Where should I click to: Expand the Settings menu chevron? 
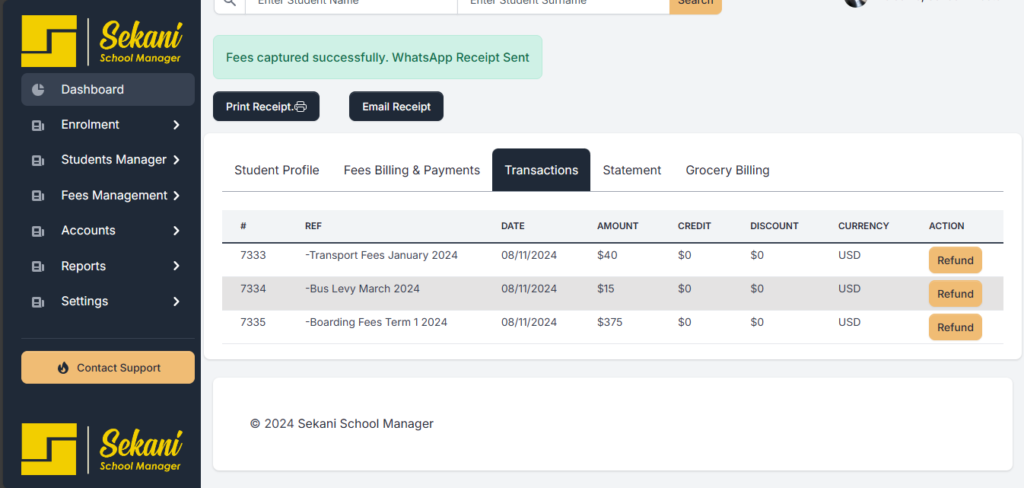click(x=176, y=301)
